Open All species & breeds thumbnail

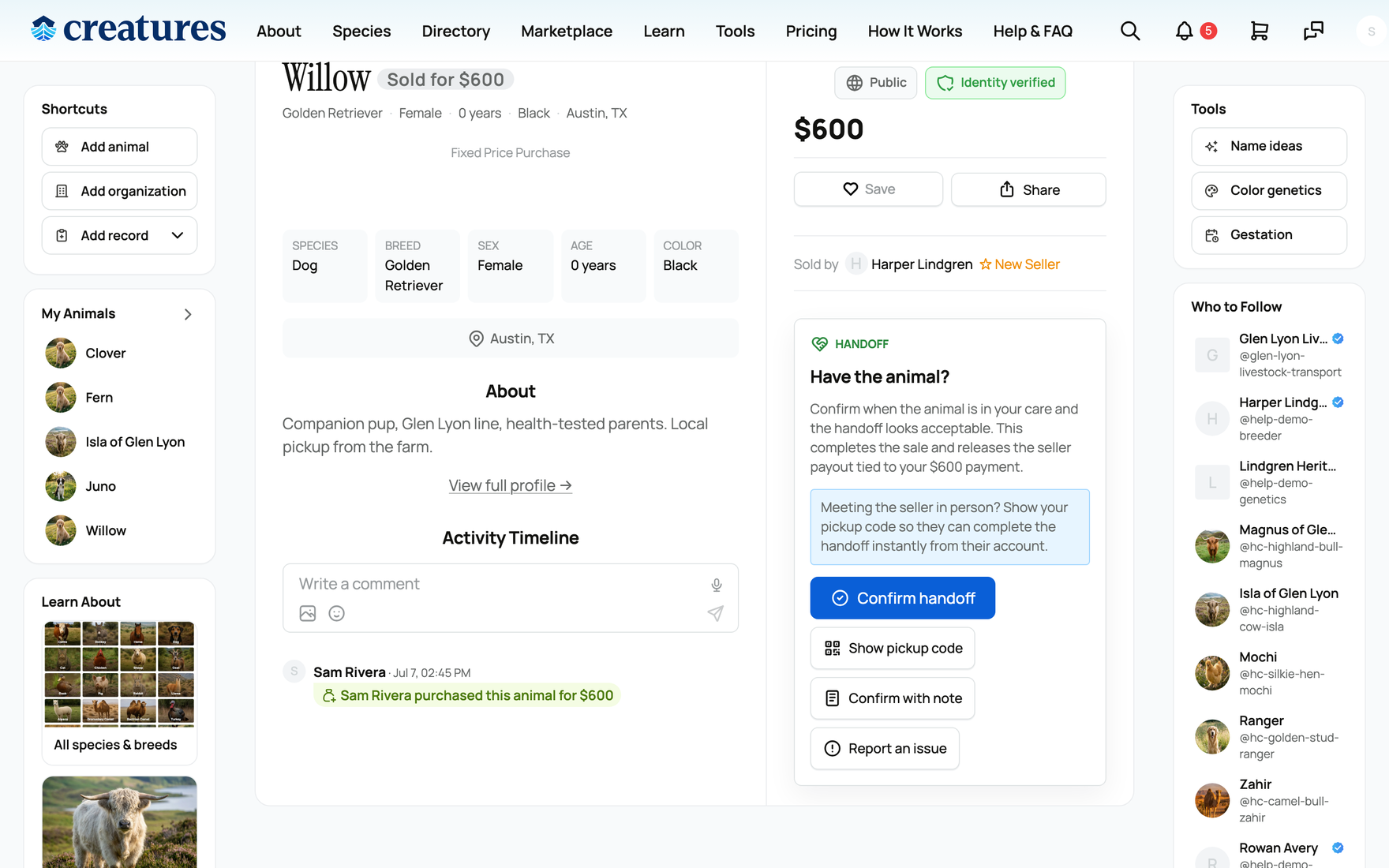pos(119,693)
